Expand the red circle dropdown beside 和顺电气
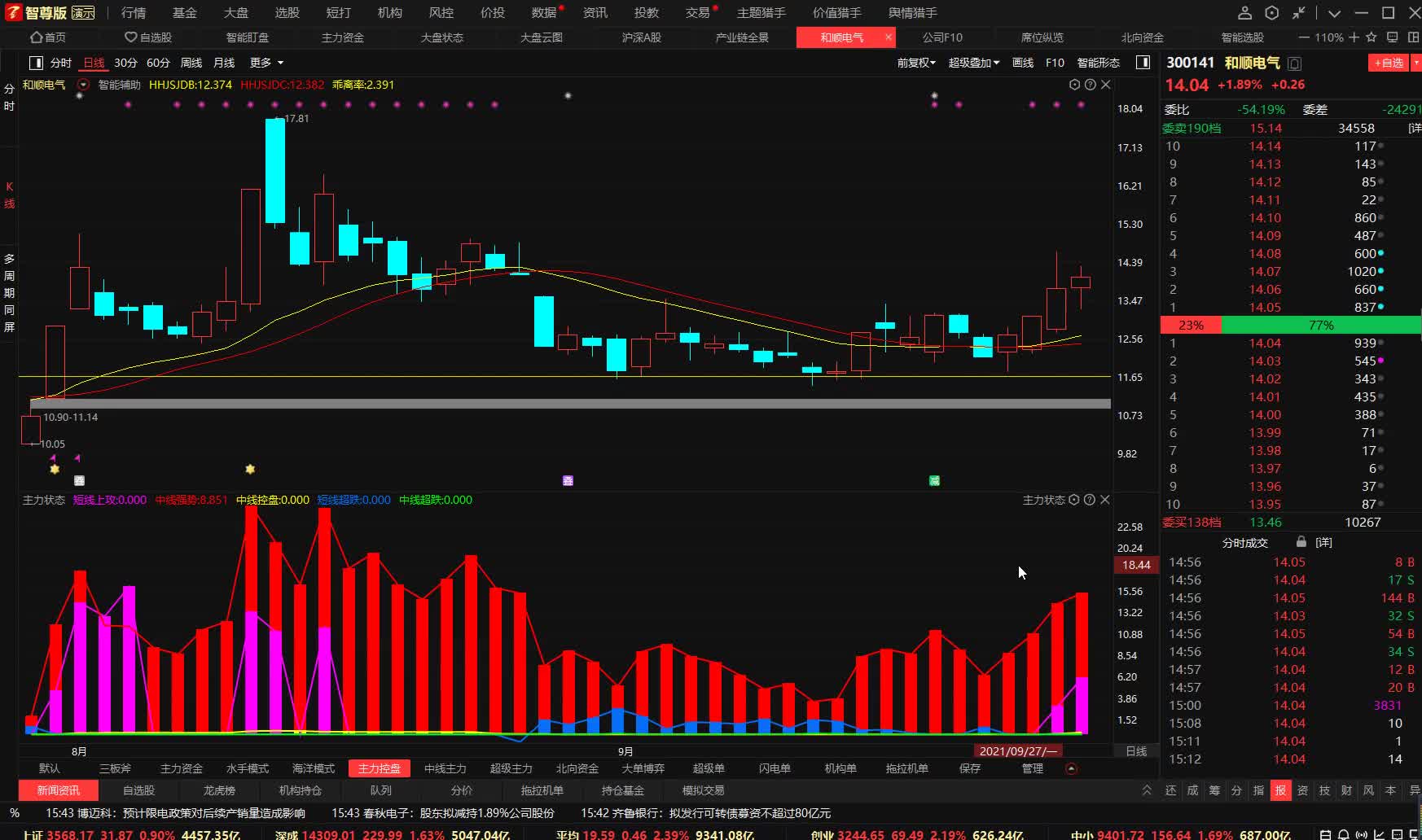This screenshot has height=840, width=1422. pyautogui.click(x=83, y=85)
